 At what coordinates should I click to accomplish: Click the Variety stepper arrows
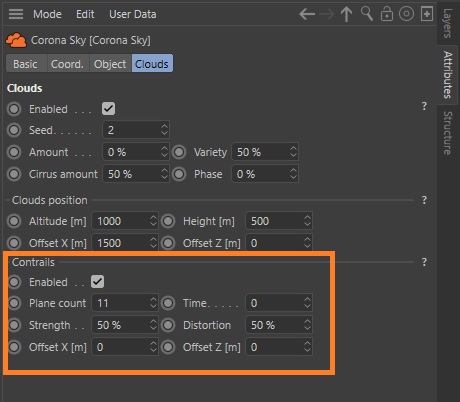coord(293,152)
